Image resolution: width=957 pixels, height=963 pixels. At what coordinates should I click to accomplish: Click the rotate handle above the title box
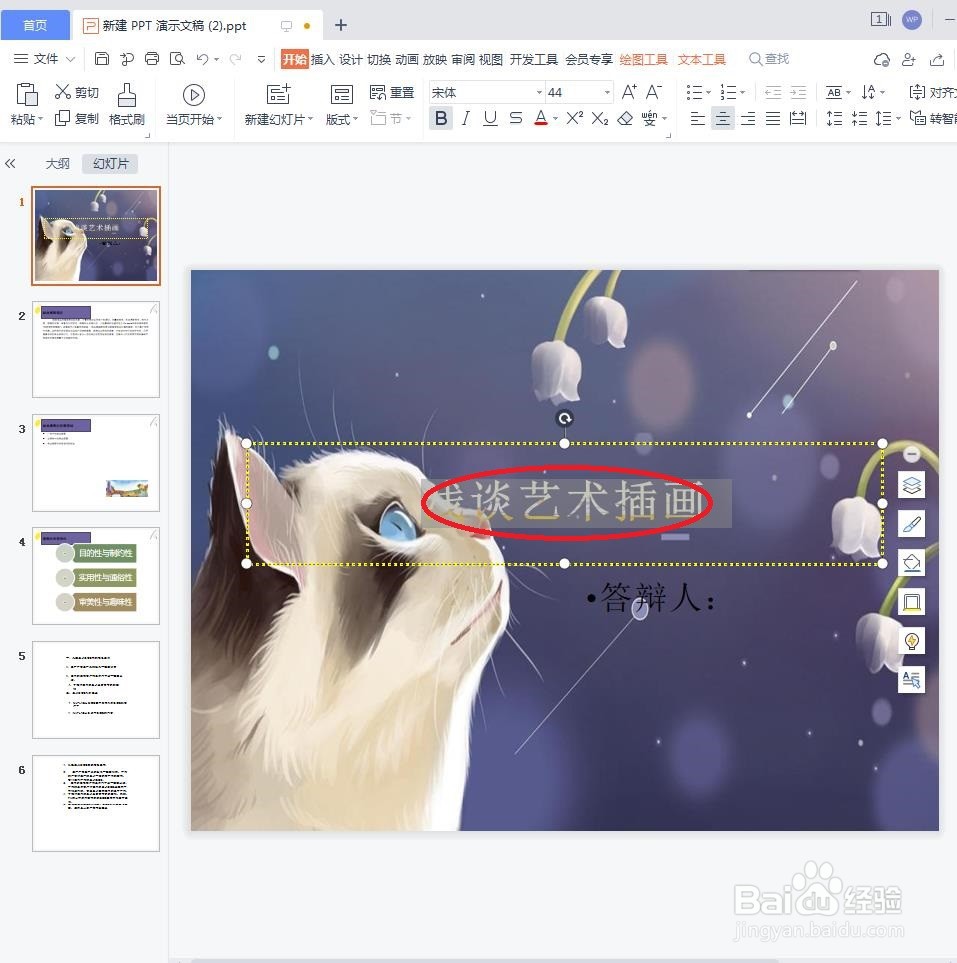pyautogui.click(x=564, y=418)
